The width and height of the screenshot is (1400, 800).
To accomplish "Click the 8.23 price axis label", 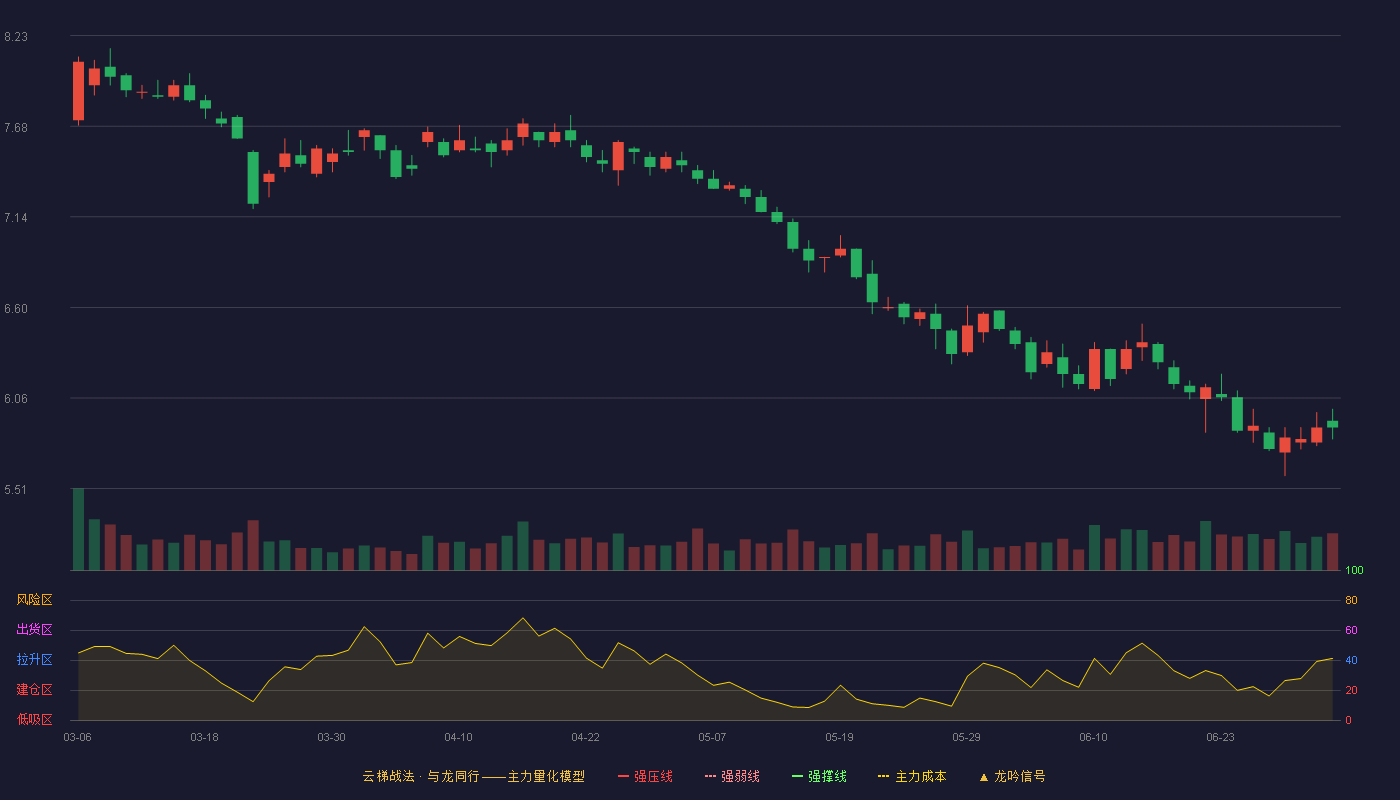I will point(16,37).
